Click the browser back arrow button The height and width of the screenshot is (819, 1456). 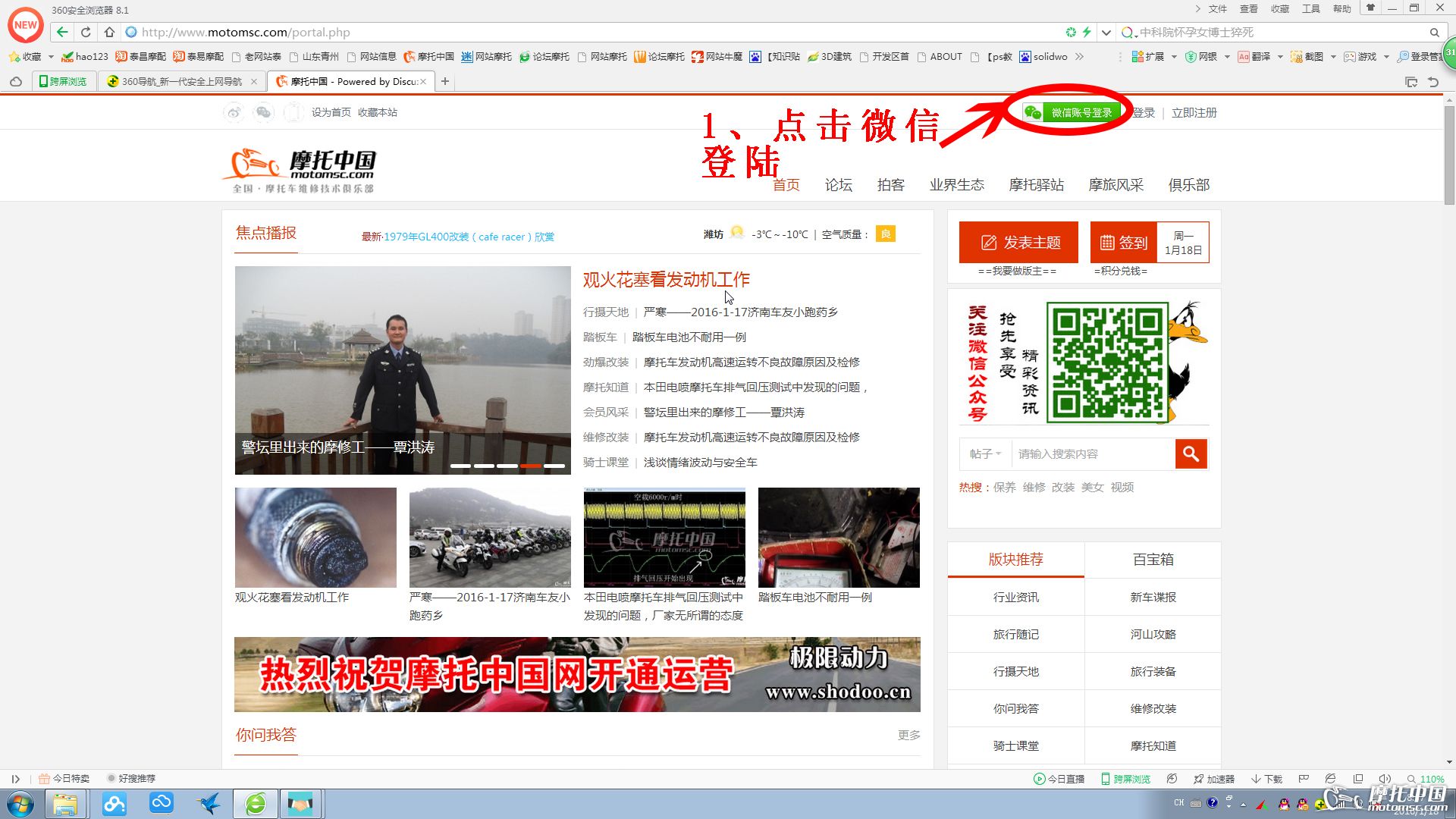(x=62, y=32)
